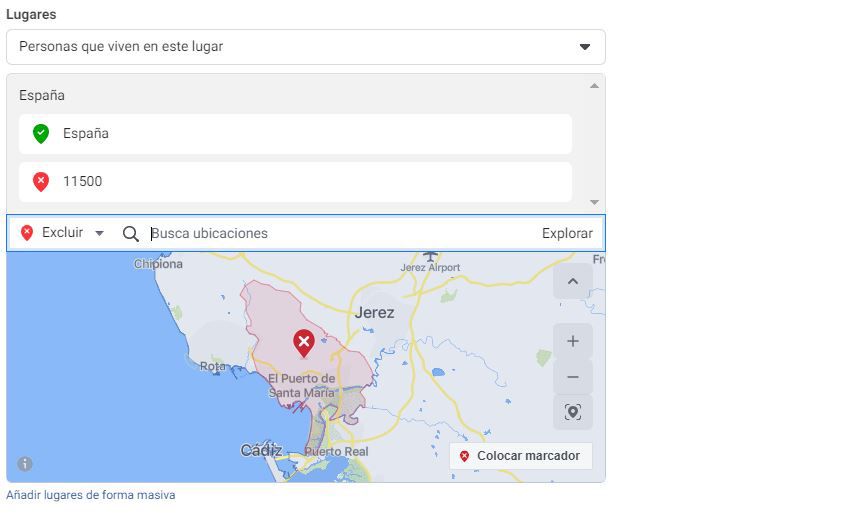Select the 11500 excluded location row
The width and height of the screenshot is (852, 522).
(x=295, y=181)
